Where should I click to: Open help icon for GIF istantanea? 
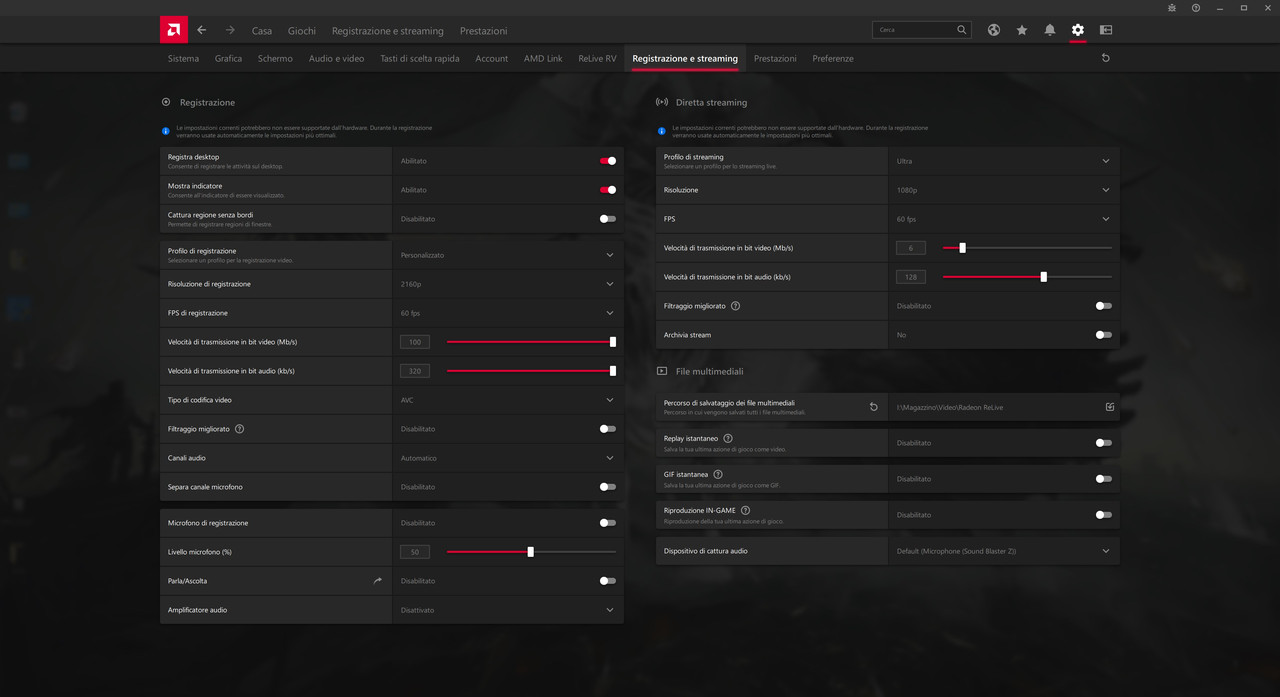tap(718, 474)
